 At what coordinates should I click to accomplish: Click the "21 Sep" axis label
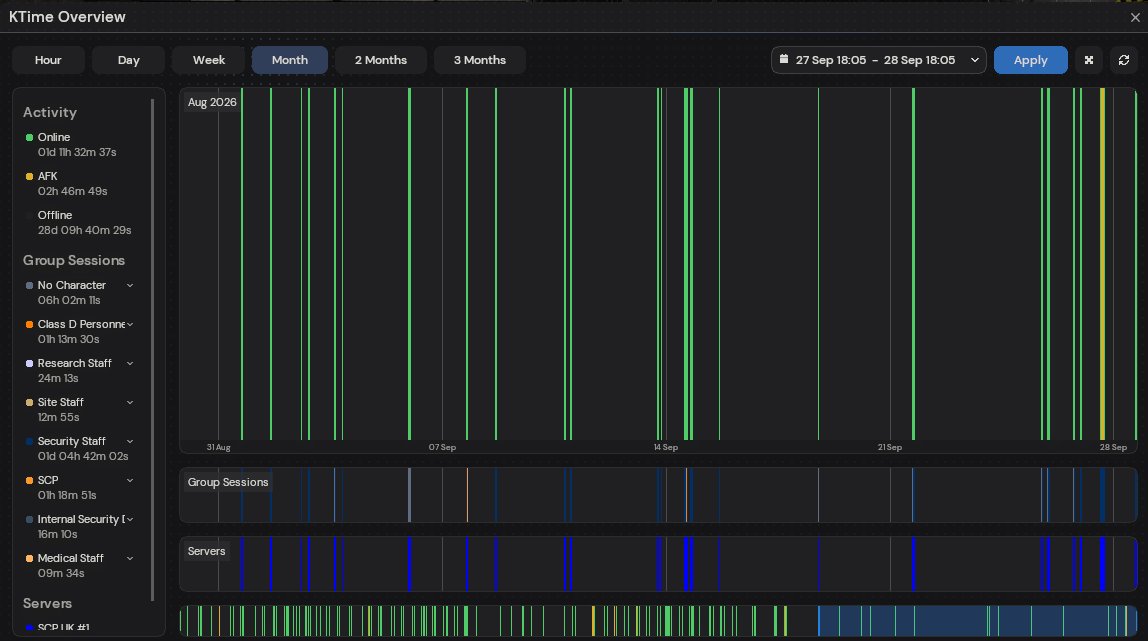890,447
